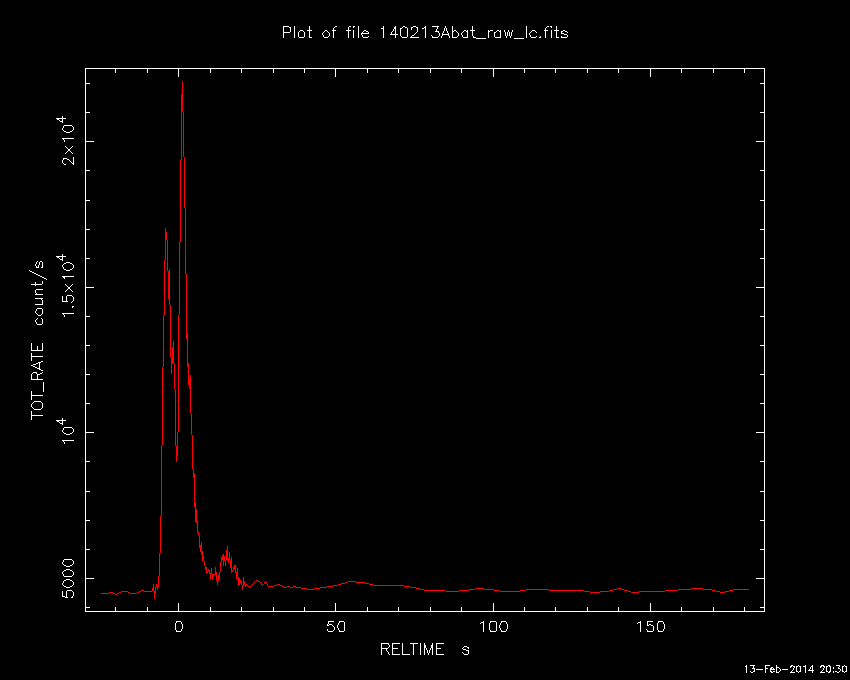This screenshot has height=680, width=850.
Task: Click the x-axis tick label '50'
Action: click(336, 627)
